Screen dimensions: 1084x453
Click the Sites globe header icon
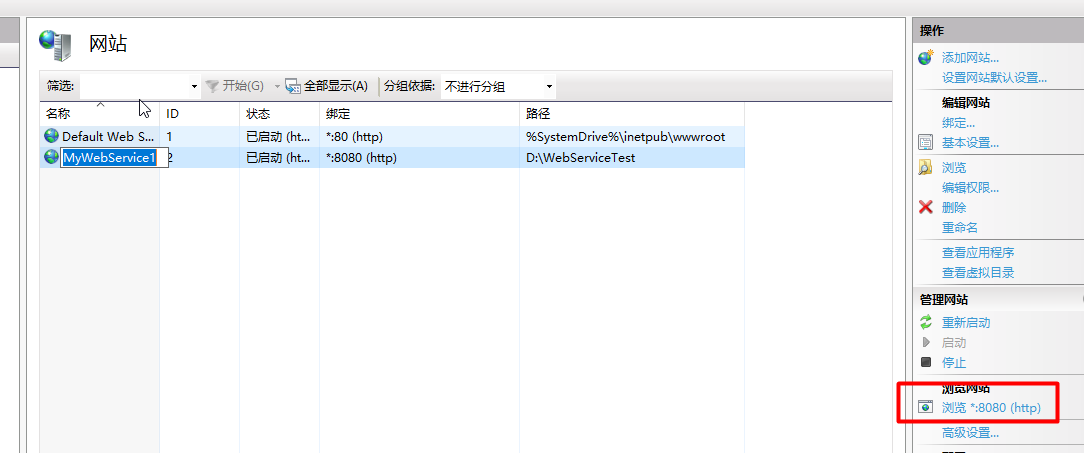point(55,45)
